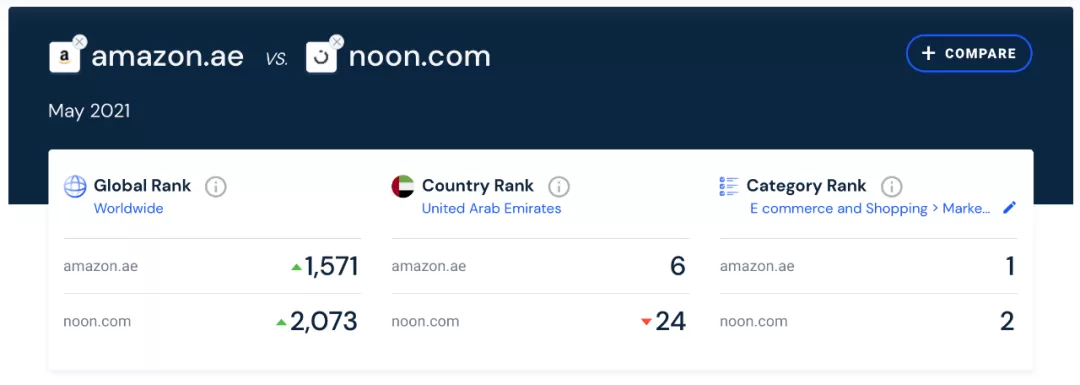Image resolution: width=1080 pixels, height=385 pixels.
Task: Click the globe icon beside Global Rank
Action: [x=75, y=186]
